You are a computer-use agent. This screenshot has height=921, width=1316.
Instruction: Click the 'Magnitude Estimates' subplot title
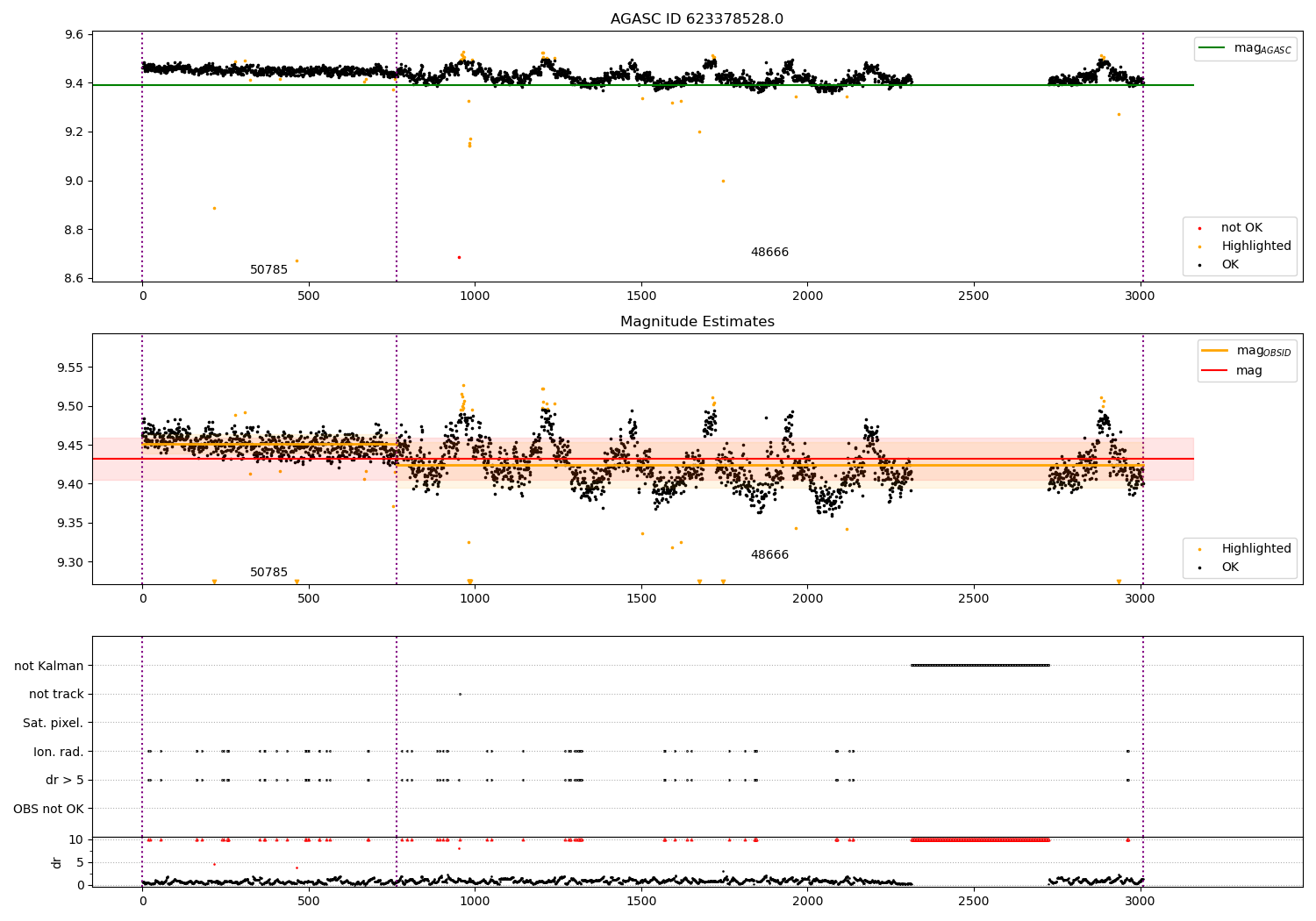click(x=697, y=322)
